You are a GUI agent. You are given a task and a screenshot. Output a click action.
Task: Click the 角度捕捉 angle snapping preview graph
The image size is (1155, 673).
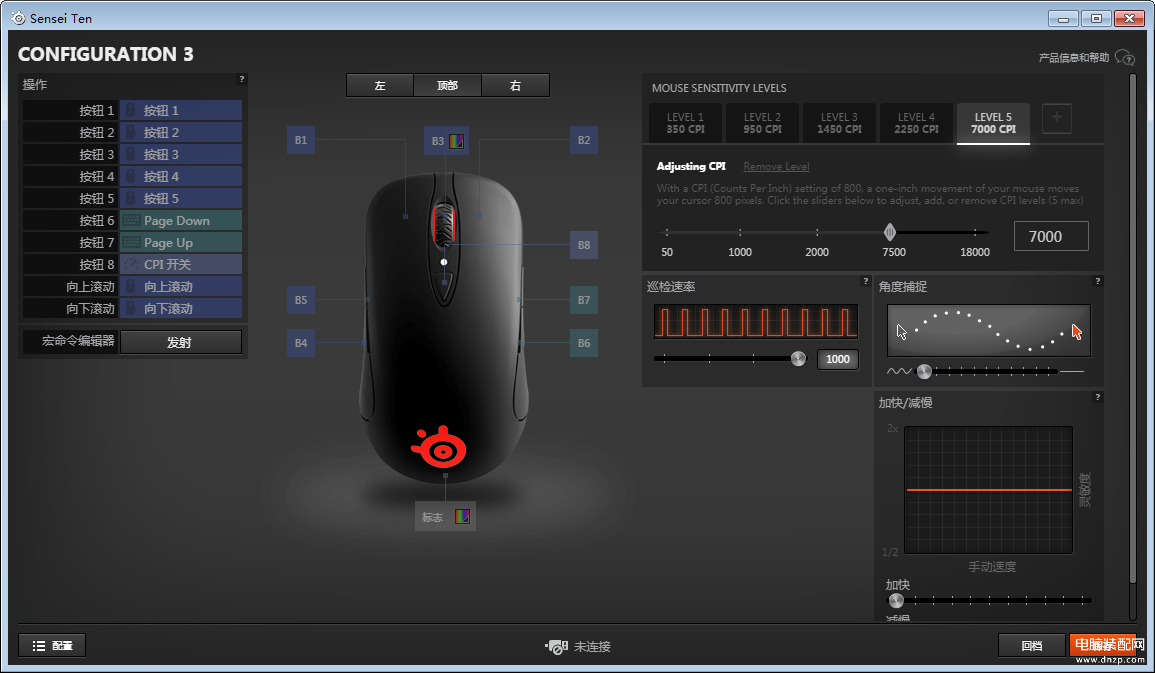point(989,331)
